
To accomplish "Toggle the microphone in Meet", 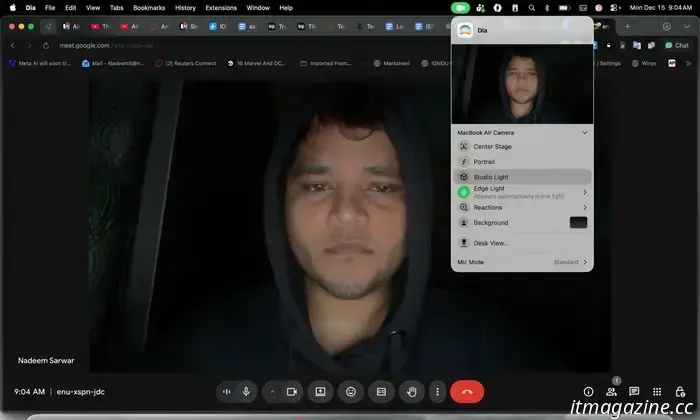I will tap(246, 392).
